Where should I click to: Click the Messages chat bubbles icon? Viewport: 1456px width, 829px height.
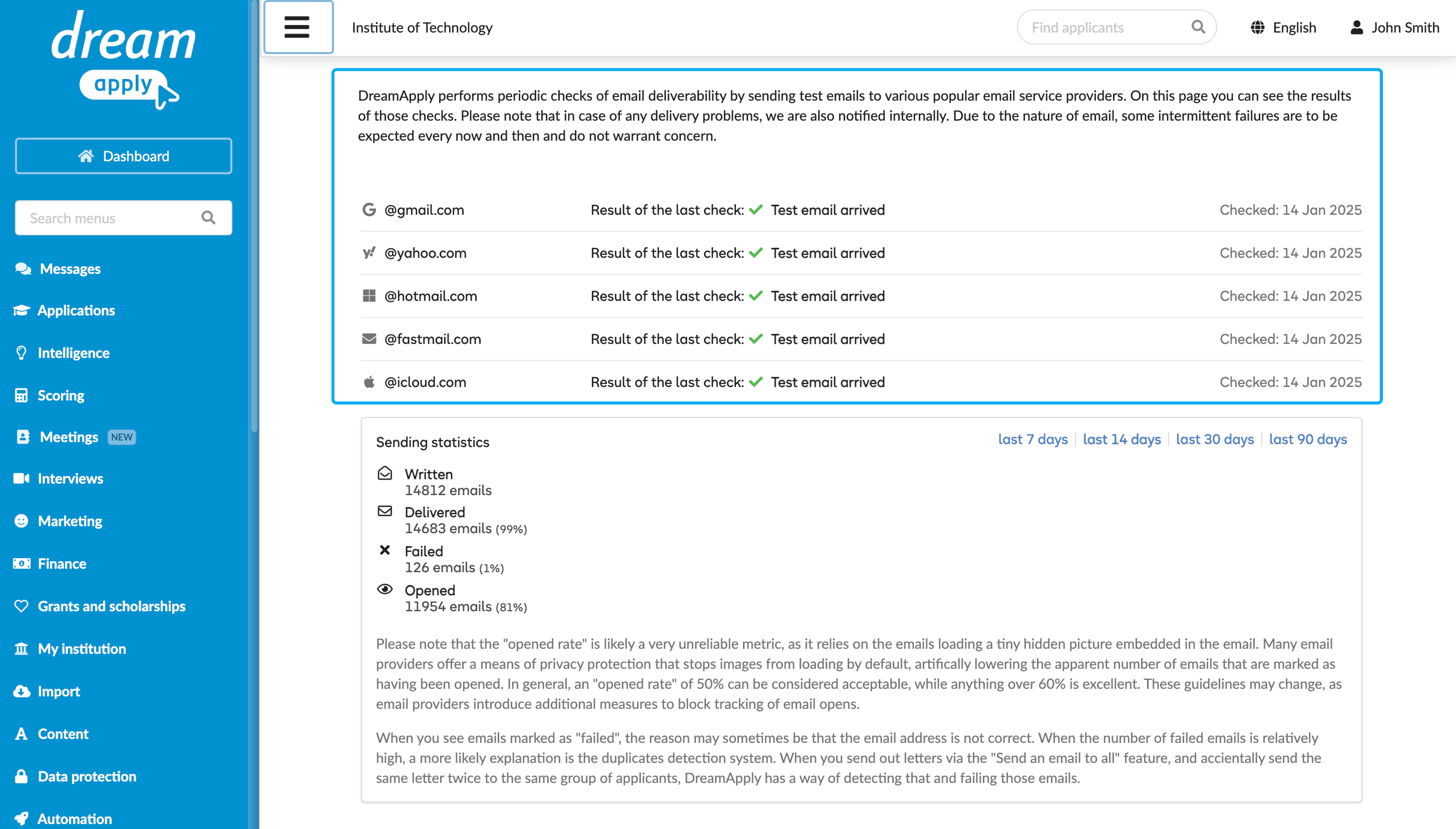pos(23,268)
